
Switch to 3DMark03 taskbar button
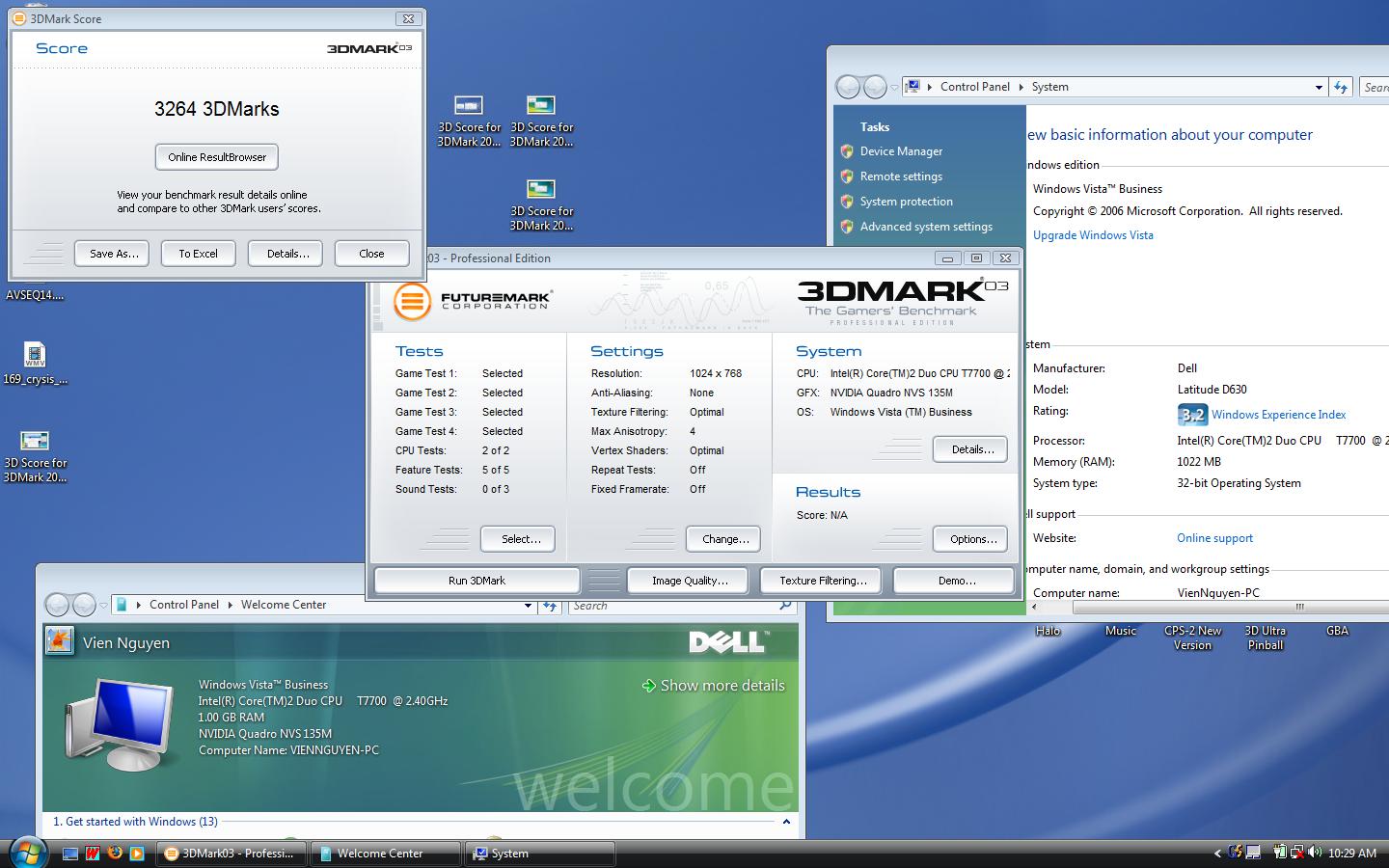231,854
